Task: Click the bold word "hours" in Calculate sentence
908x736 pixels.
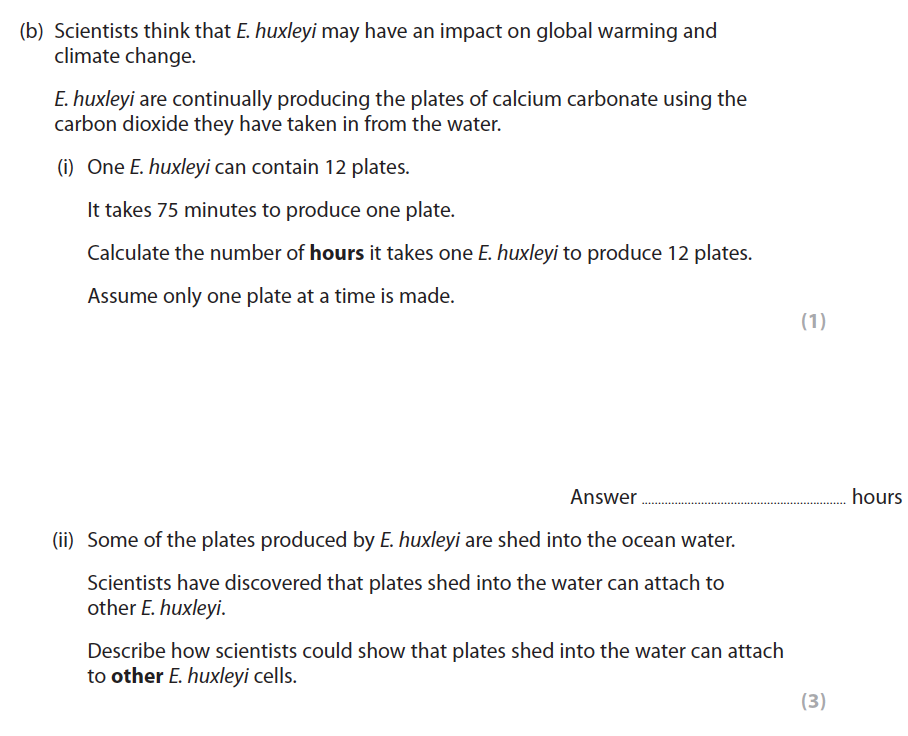Action: click(x=336, y=253)
